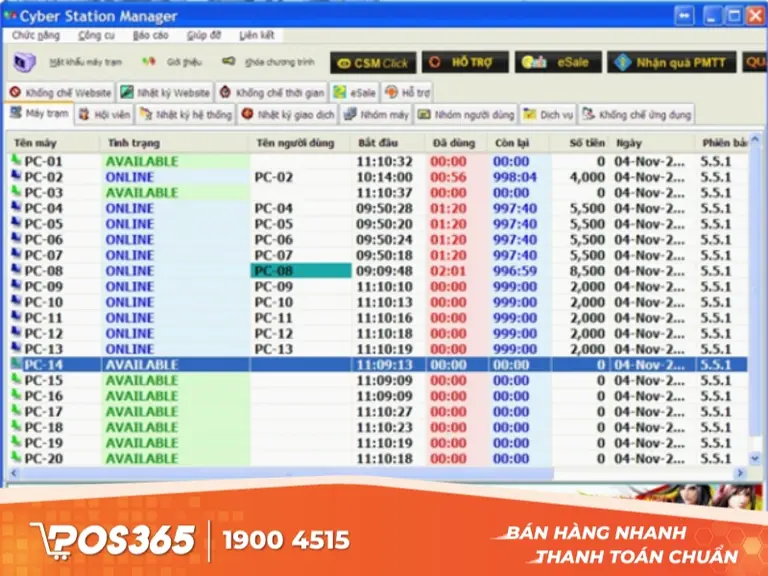The width and height of the screenshot is (768, 576).
Task: Click the PC-01 station icon
Action: pyautogui.click(x=16, y=160)
